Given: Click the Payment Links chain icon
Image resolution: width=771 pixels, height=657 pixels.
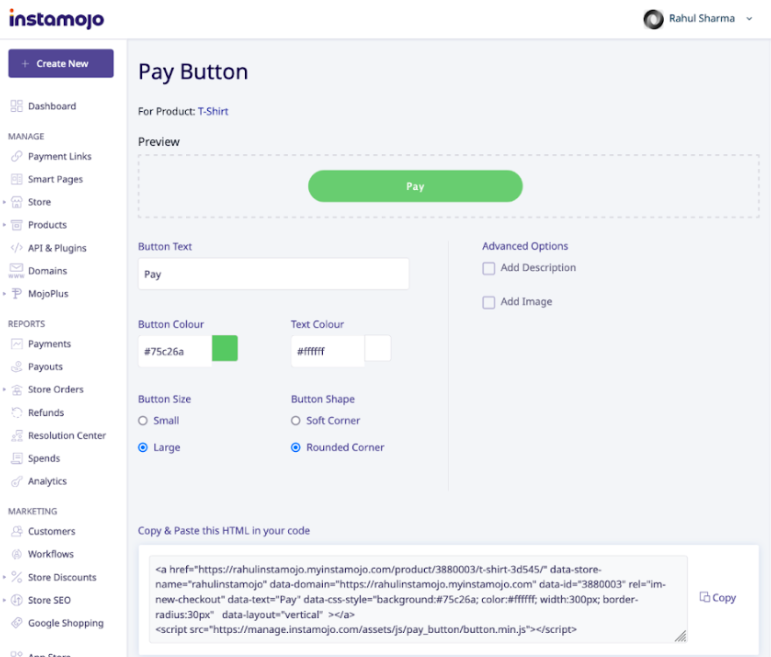Looking at the screenshot, I should [x=17, y=156].
